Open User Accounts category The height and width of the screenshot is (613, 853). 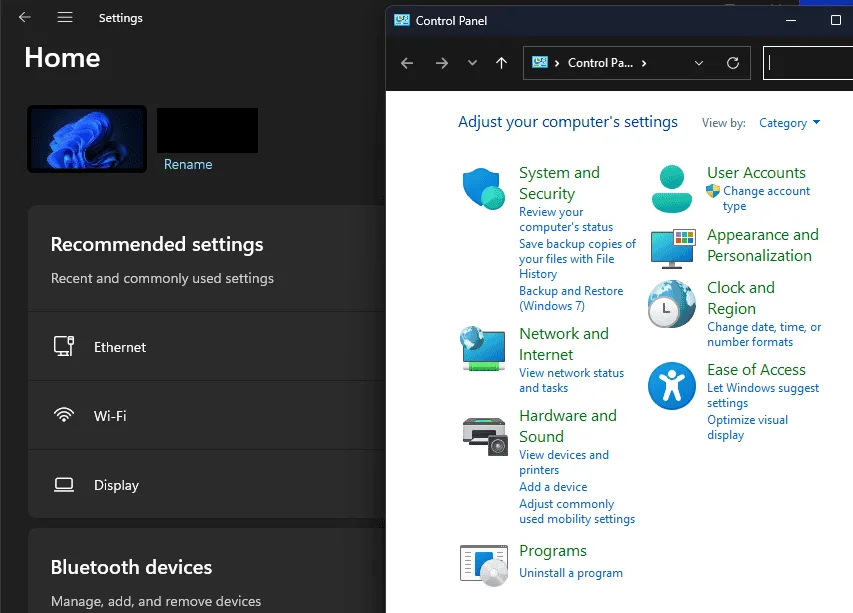[x=756, y=172]
